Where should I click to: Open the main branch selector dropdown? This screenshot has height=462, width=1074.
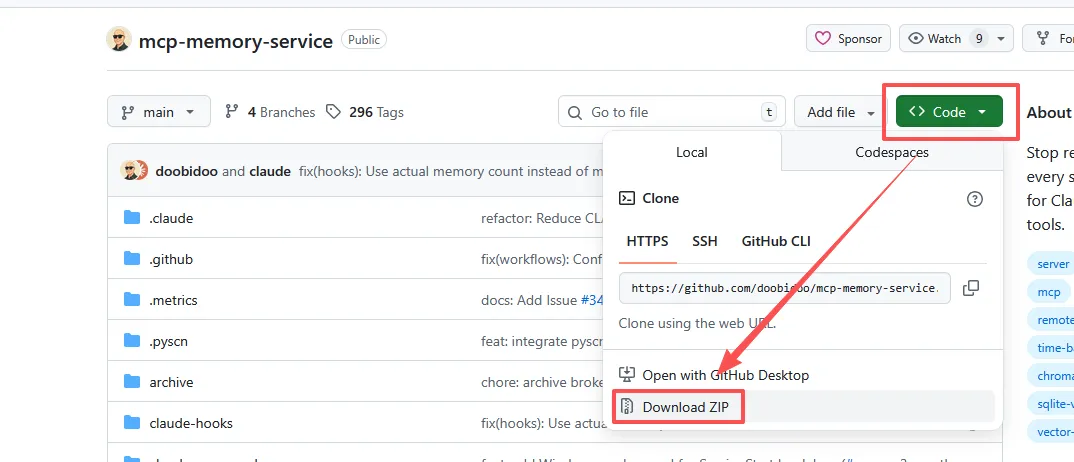[159, 112]
